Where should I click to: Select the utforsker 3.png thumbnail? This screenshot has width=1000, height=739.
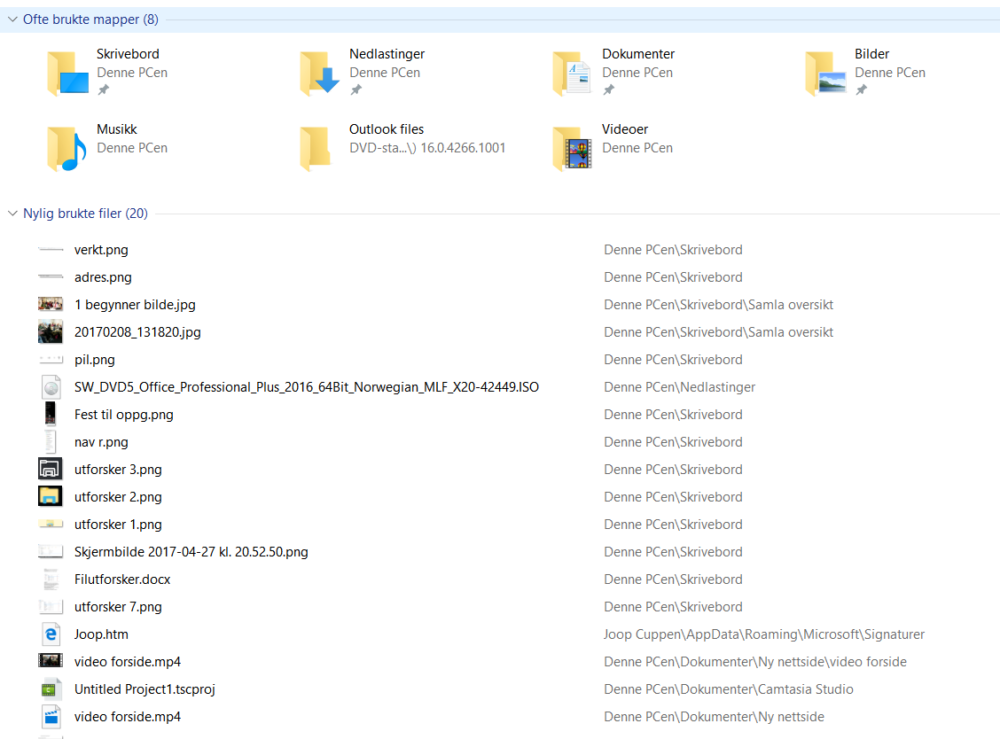(51, 469)
